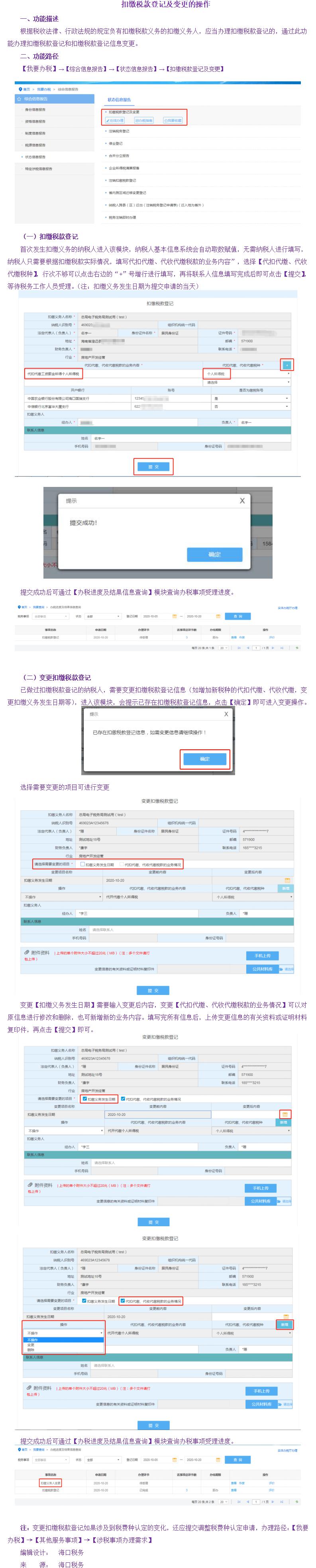
Task: Click 确定 in the 已存在扣缴税款登记信息 dialog
Action: pyautogui.click(x=205, y=759)
